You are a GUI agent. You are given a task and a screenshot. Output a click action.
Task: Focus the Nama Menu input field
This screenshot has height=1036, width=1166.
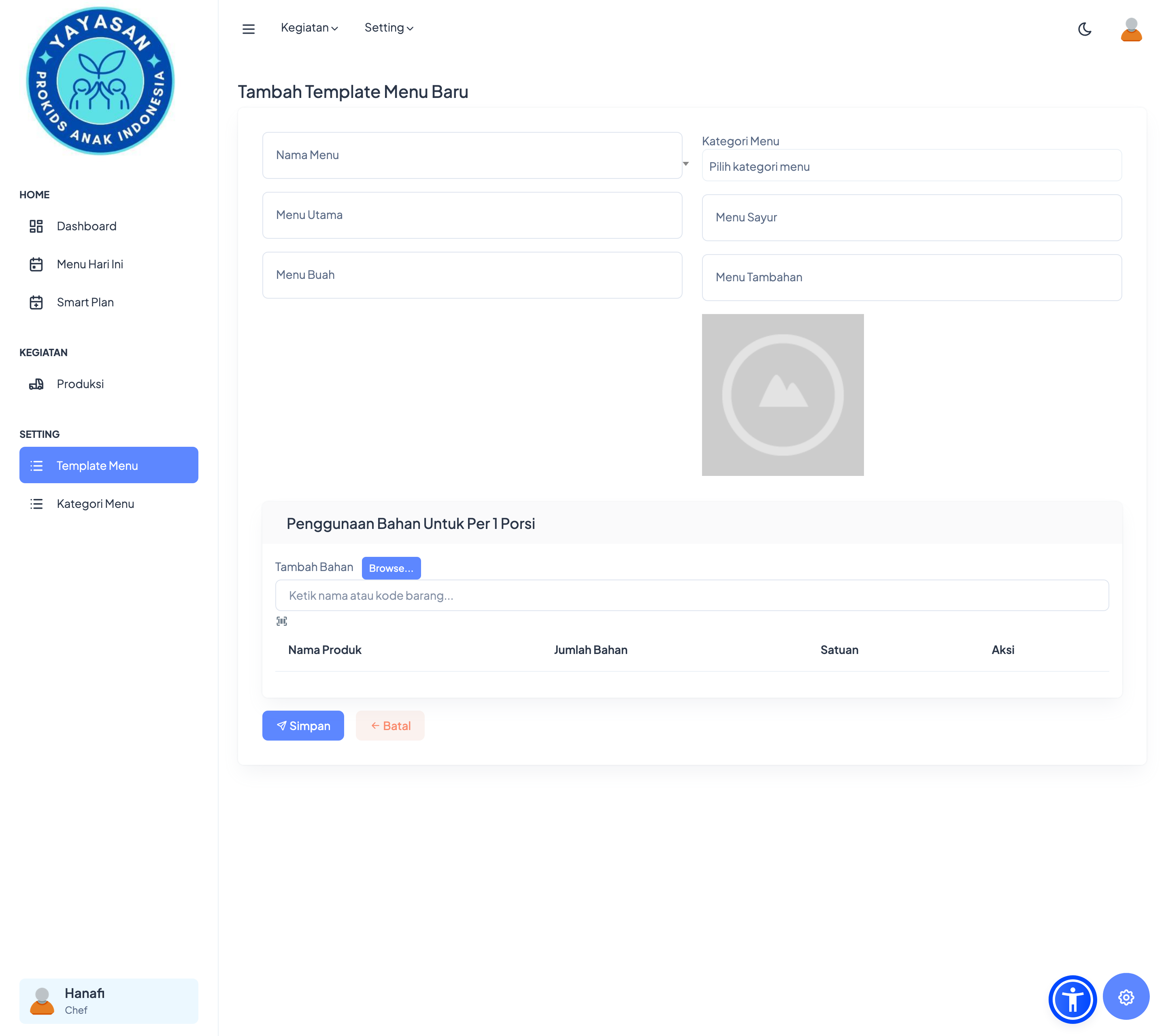(472, 155)
